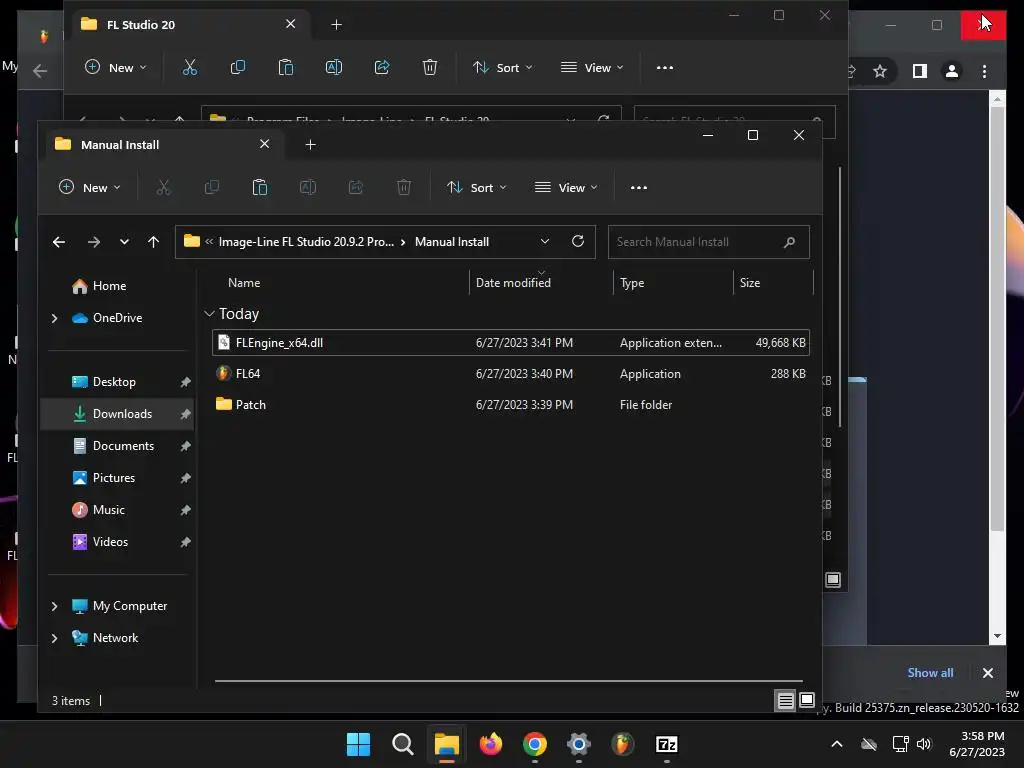Viewport: 1024px width, 768px height.
Task: Open 7-Zip from taskbar
Action: pos(667,744)
